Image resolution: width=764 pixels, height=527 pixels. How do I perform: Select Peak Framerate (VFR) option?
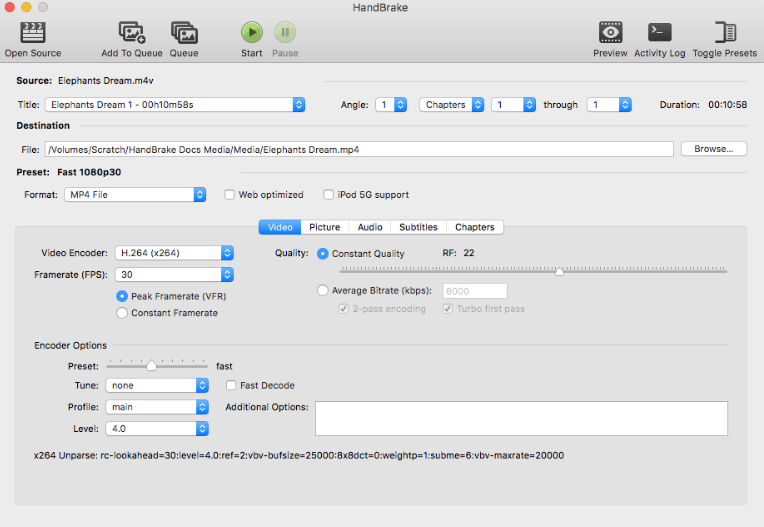coord(122,296)
